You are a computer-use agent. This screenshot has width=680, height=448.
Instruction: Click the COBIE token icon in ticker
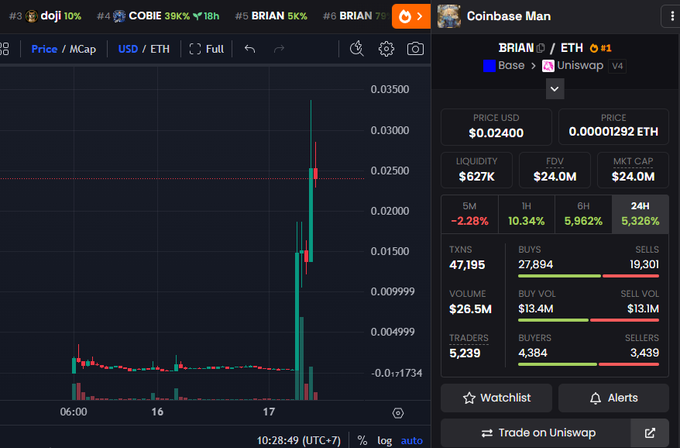(x=119, y=16)
